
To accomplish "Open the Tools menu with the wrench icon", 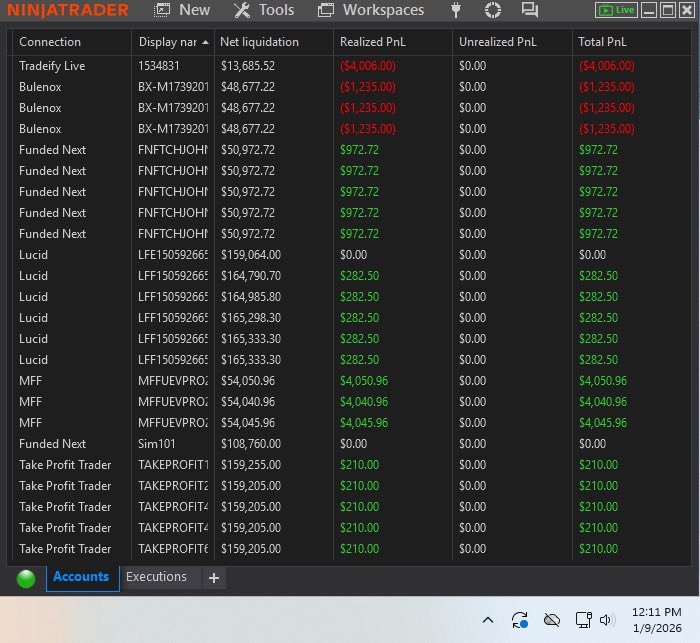I will tap(264, 10).
